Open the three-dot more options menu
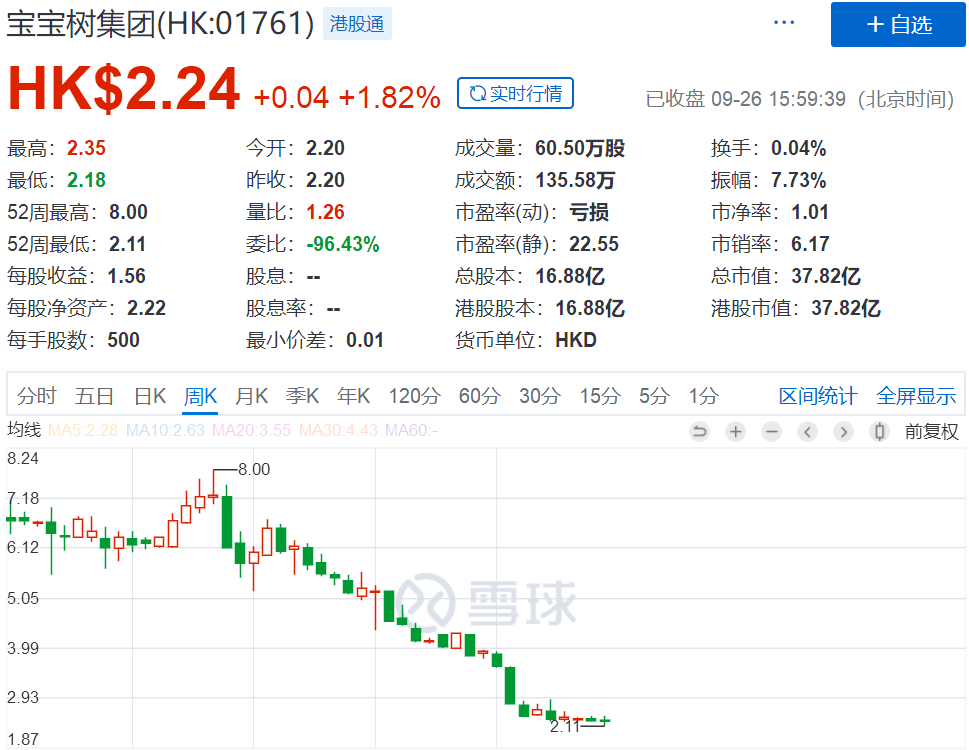Viewport: 969px width, 750px height. point(784,23)
